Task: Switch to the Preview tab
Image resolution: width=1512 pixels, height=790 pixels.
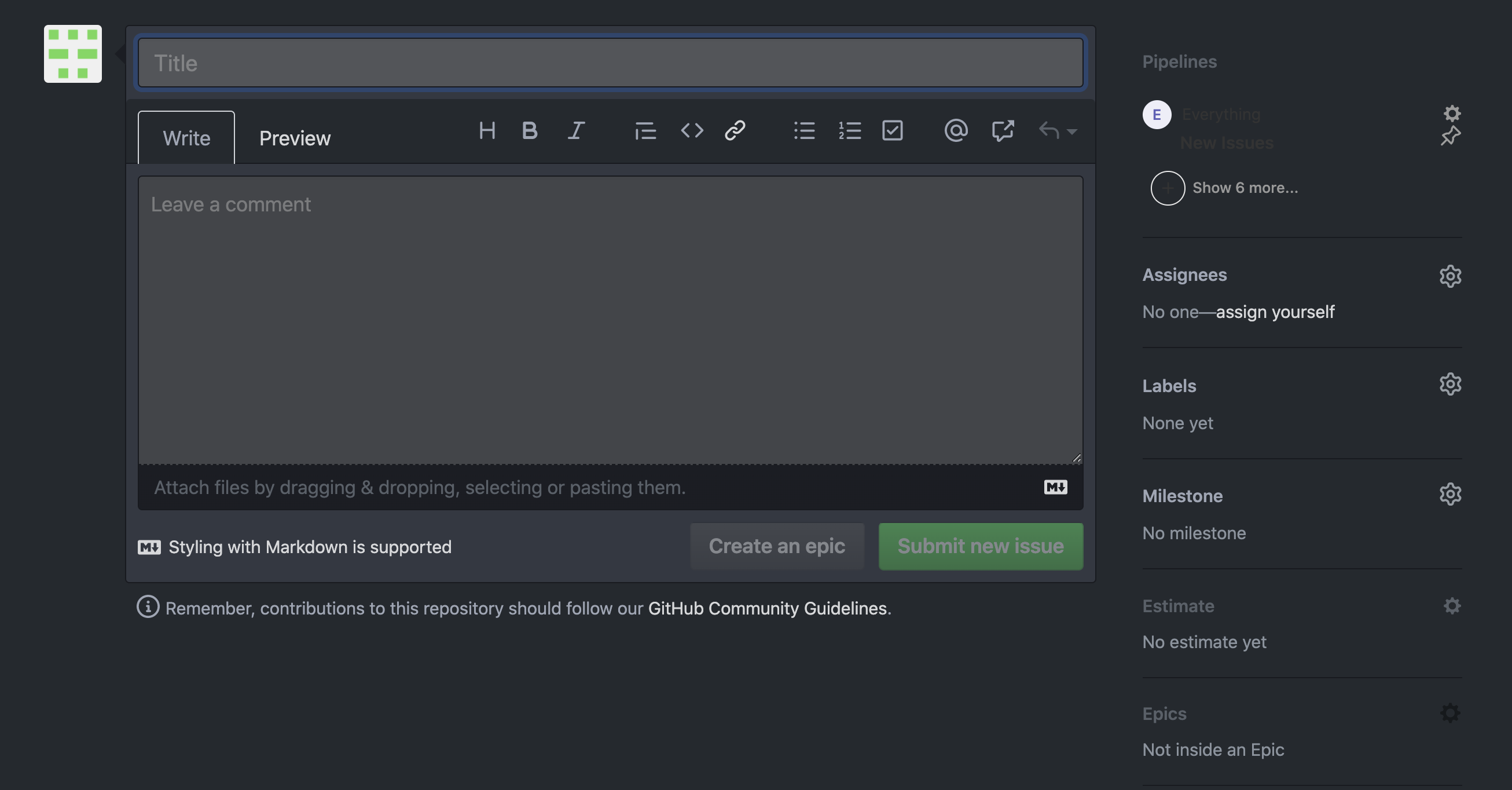Action: [x=295, y=138]
